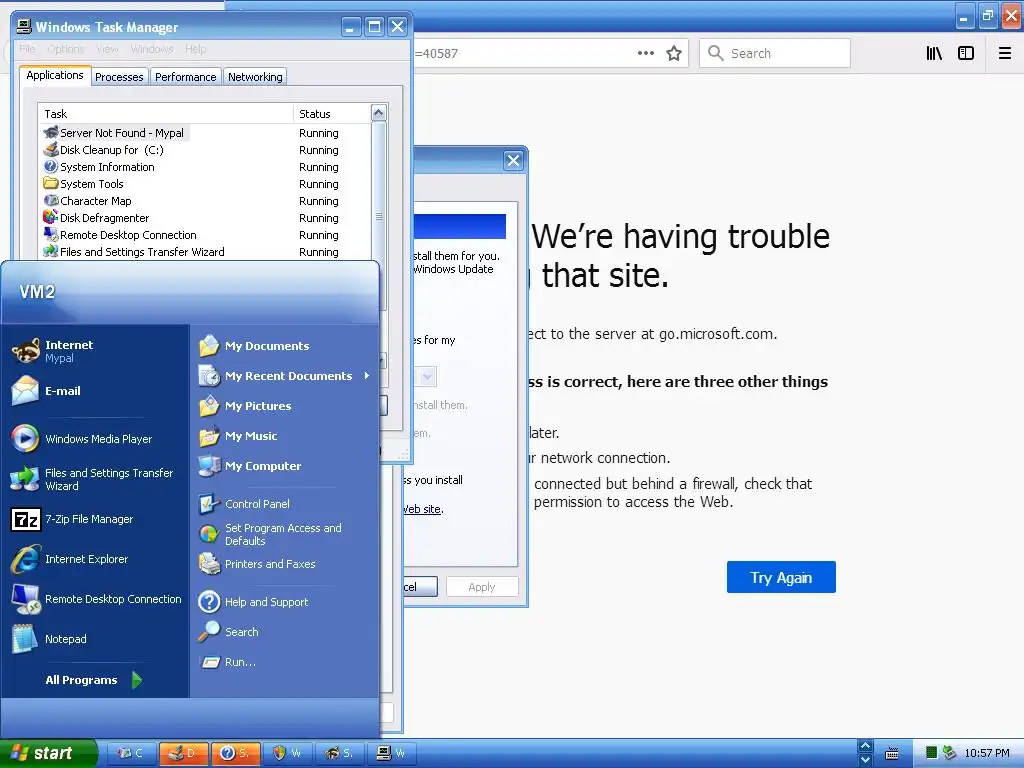Open Task Manager View menu
The height and width of the screenshot is (768, 1024).
click(108, 49)
